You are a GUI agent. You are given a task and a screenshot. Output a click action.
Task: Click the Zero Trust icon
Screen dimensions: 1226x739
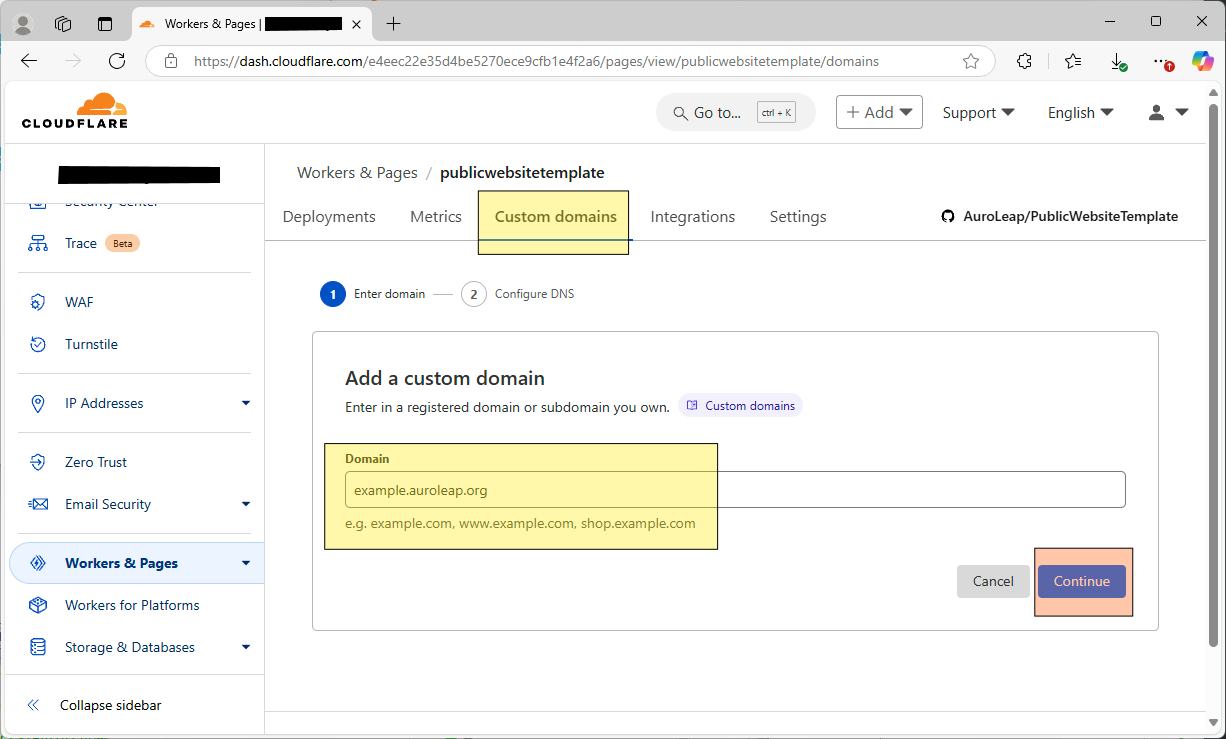point(38,462)
